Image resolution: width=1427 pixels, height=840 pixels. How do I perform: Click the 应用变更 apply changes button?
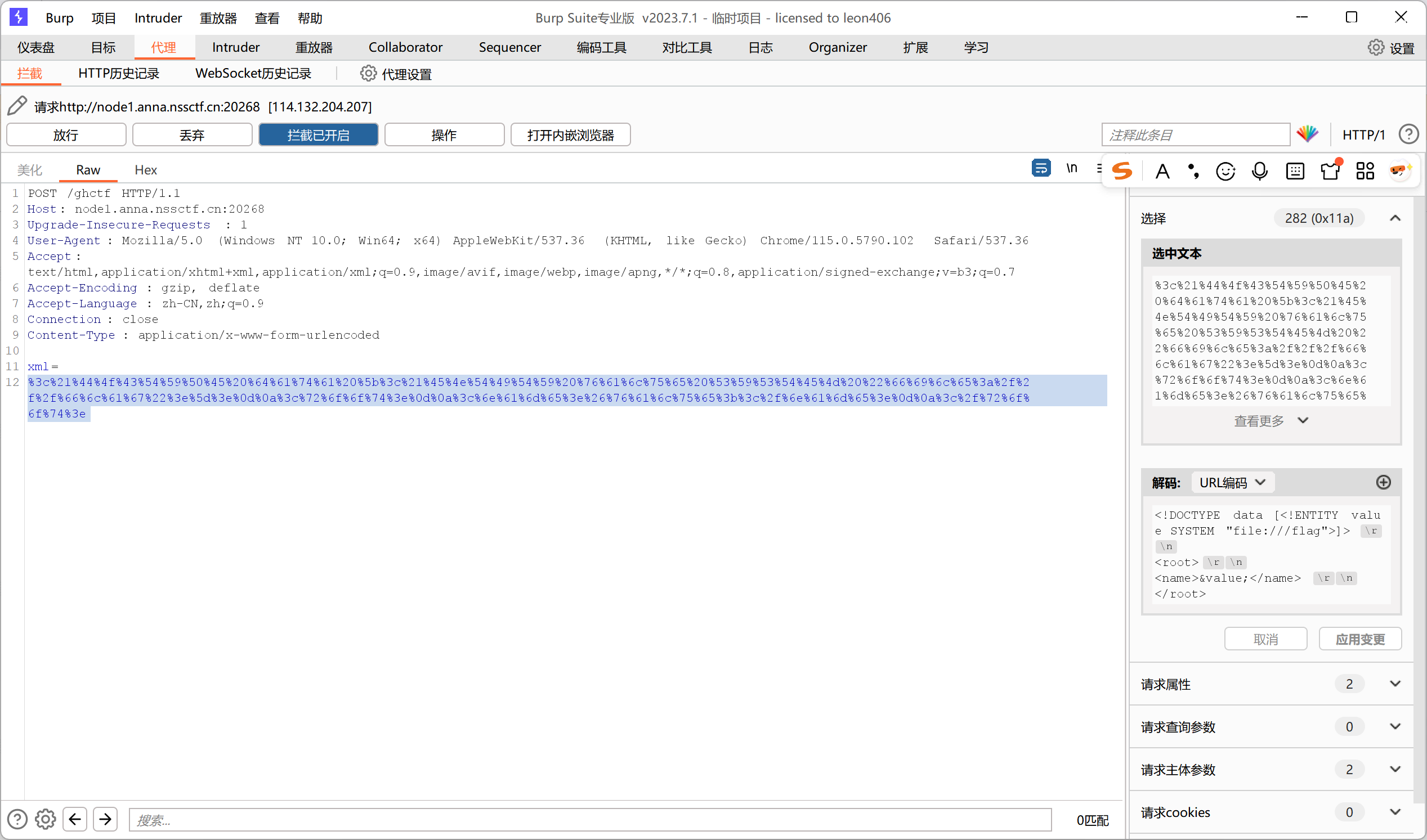pos(1359,639)
